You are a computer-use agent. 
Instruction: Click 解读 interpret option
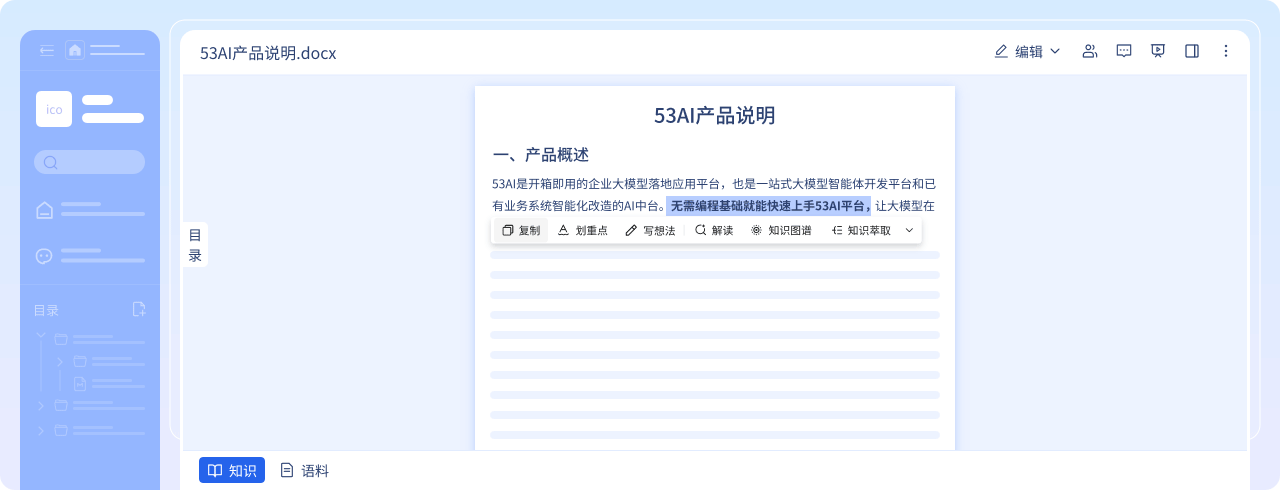click(714, 230)
